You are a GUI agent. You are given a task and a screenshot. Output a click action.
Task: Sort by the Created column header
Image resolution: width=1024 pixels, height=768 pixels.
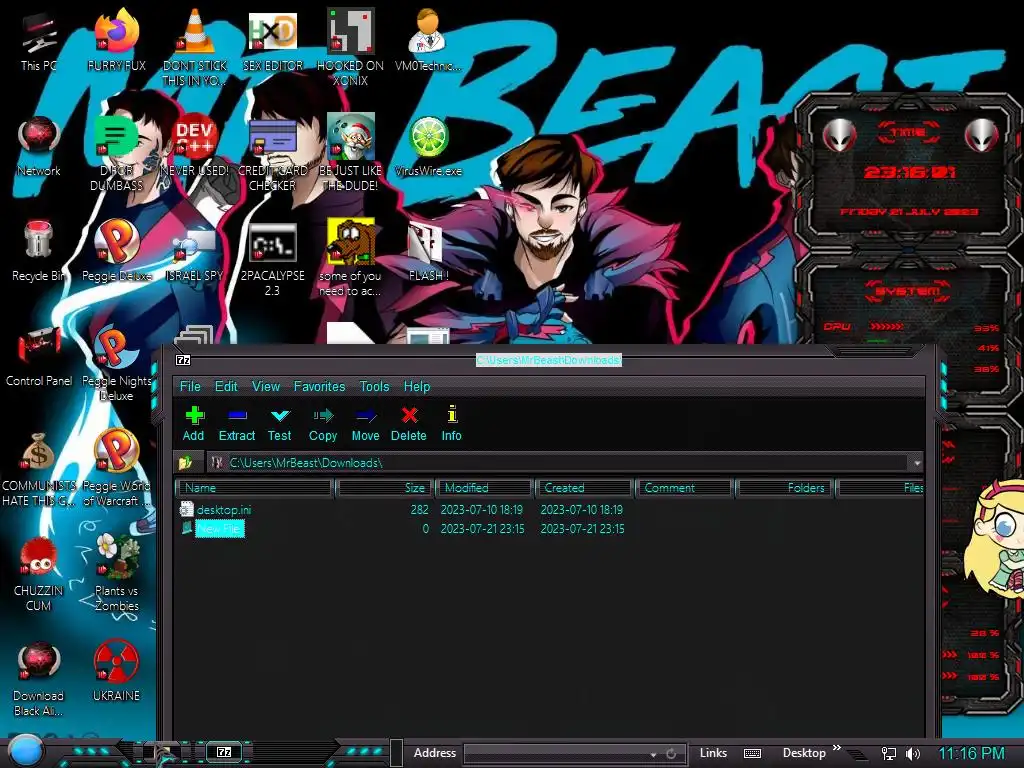584,488
